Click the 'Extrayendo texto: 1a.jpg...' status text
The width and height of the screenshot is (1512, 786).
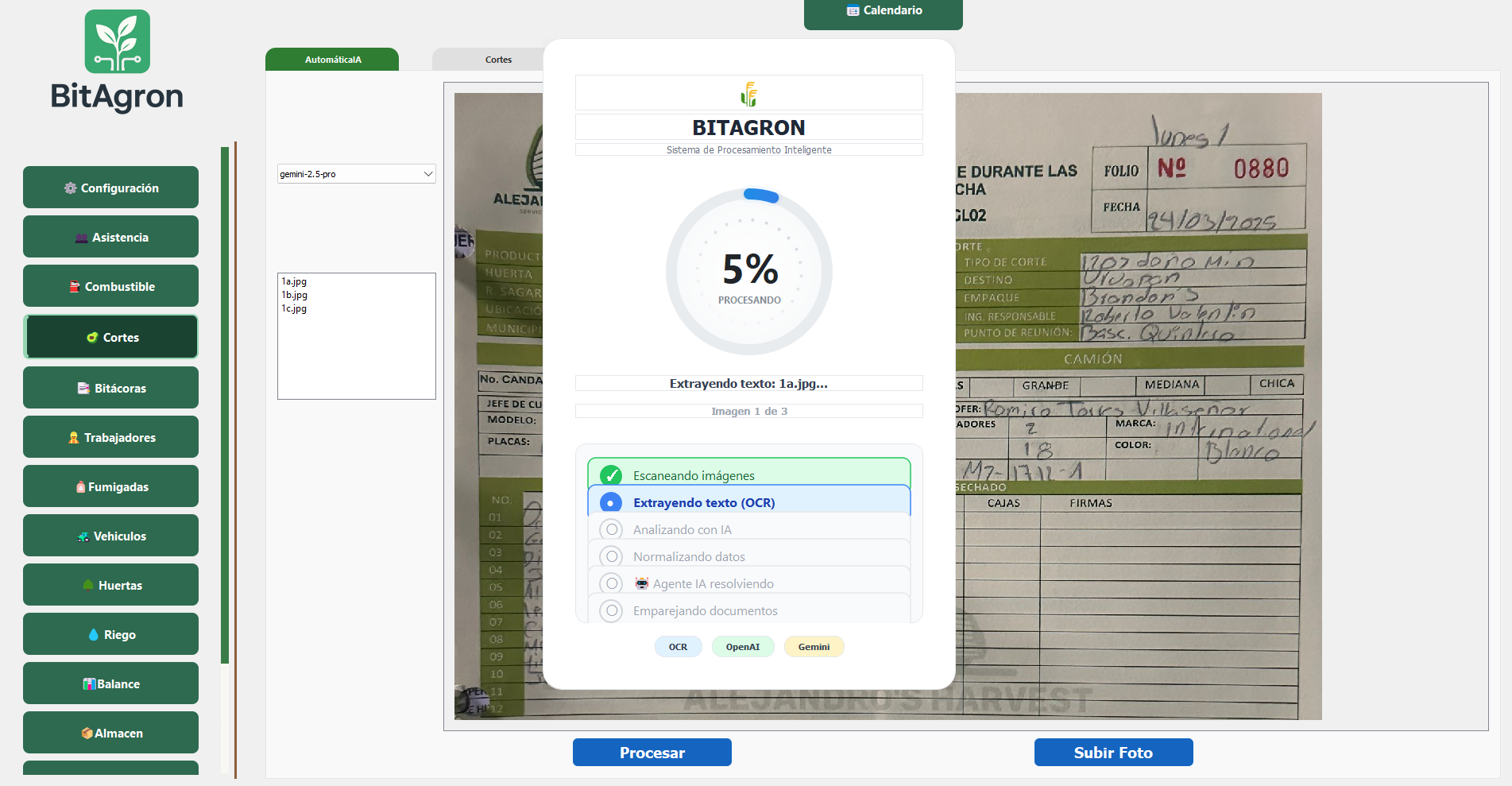(x=748, y=384)
